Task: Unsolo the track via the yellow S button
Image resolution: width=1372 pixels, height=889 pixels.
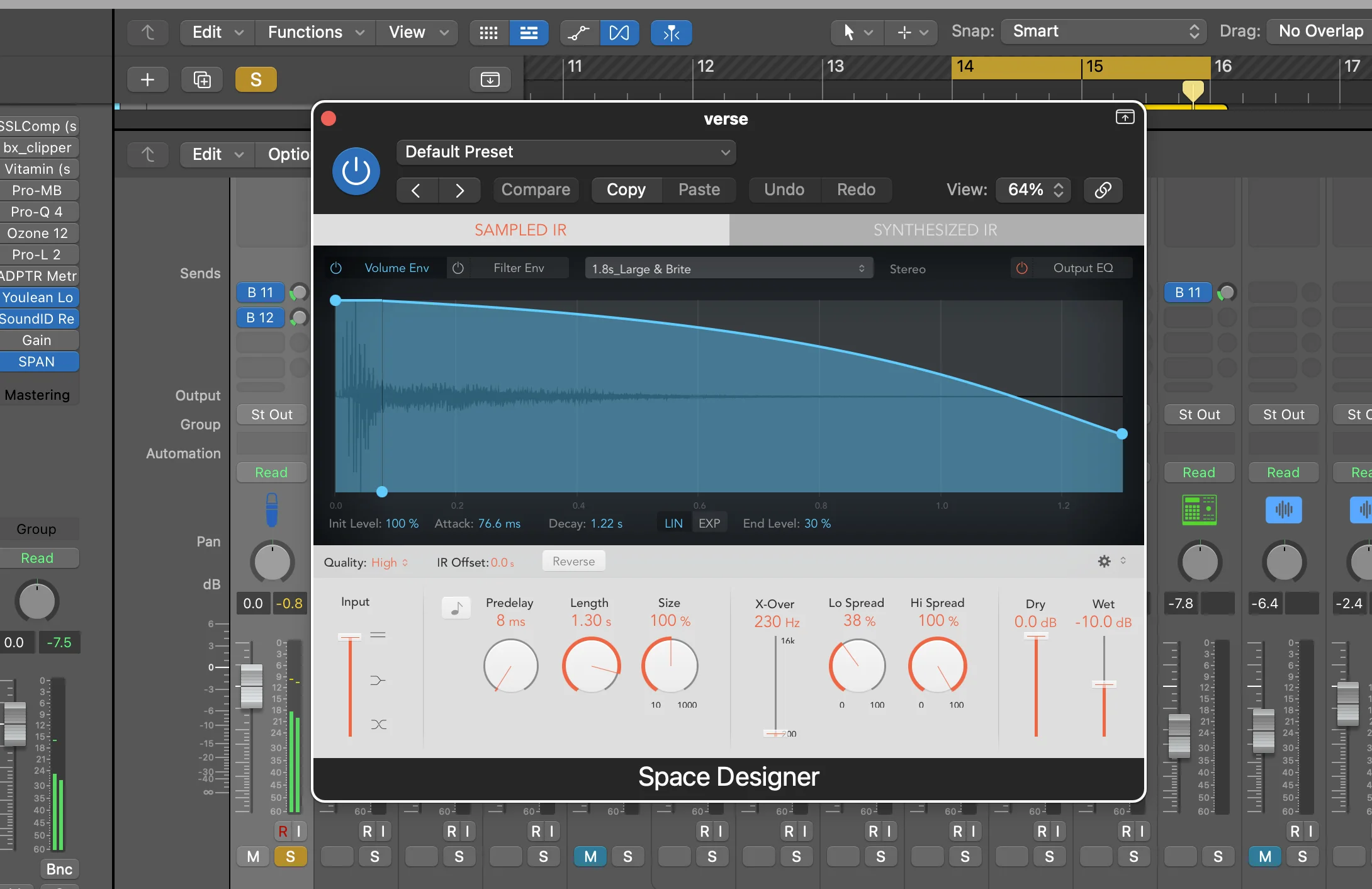Action: pos(256,79)
